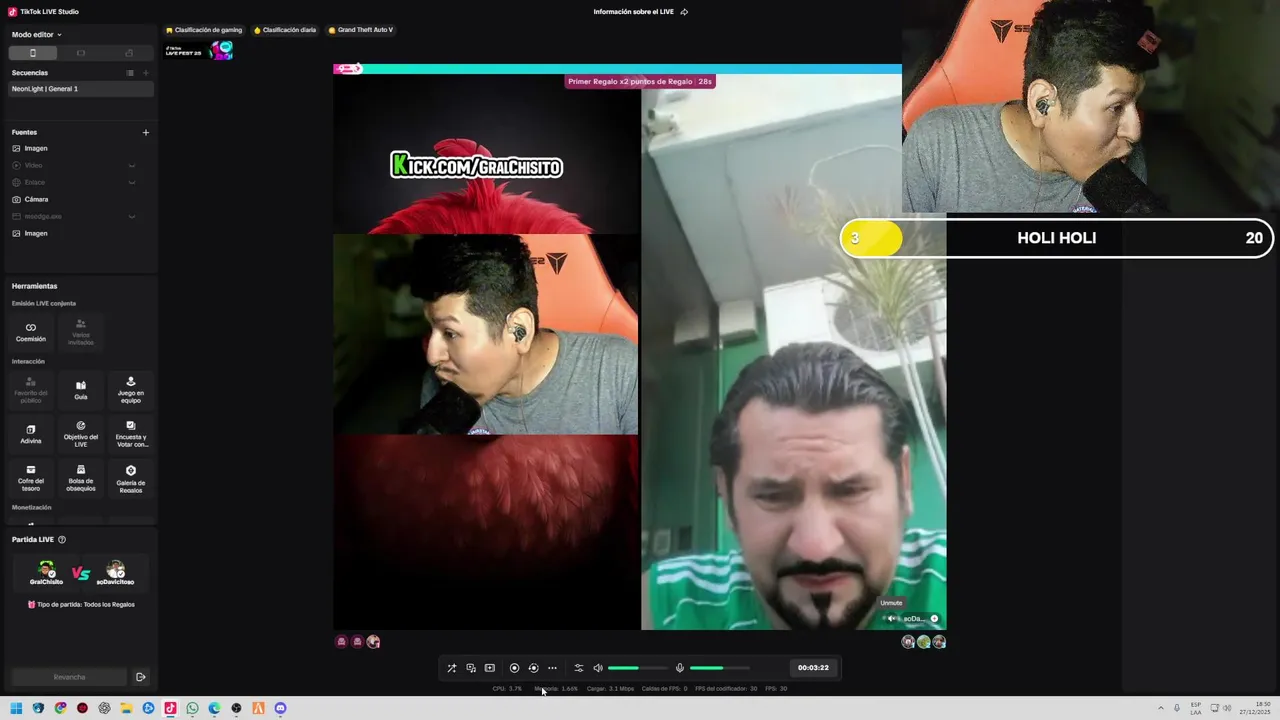
Task: Open Encuesta y Votar tool
Action: tap(131, 433)
